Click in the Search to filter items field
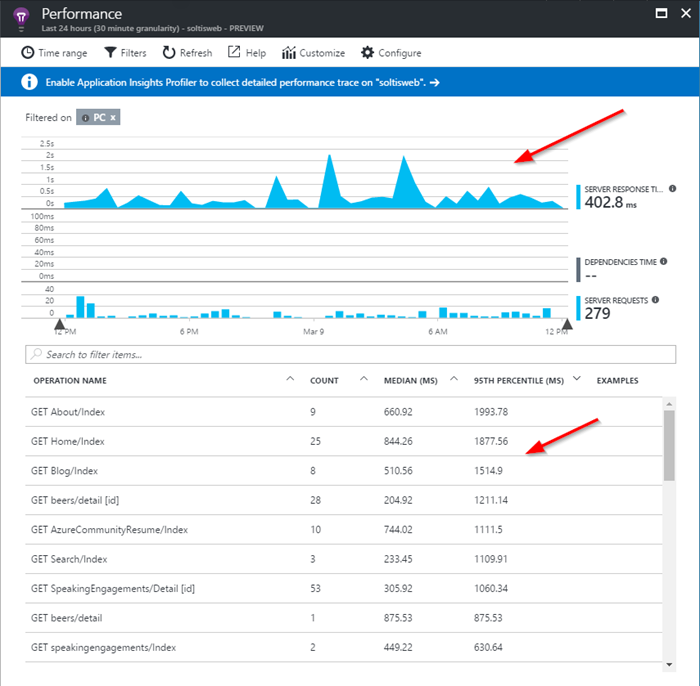 (350, 354)
